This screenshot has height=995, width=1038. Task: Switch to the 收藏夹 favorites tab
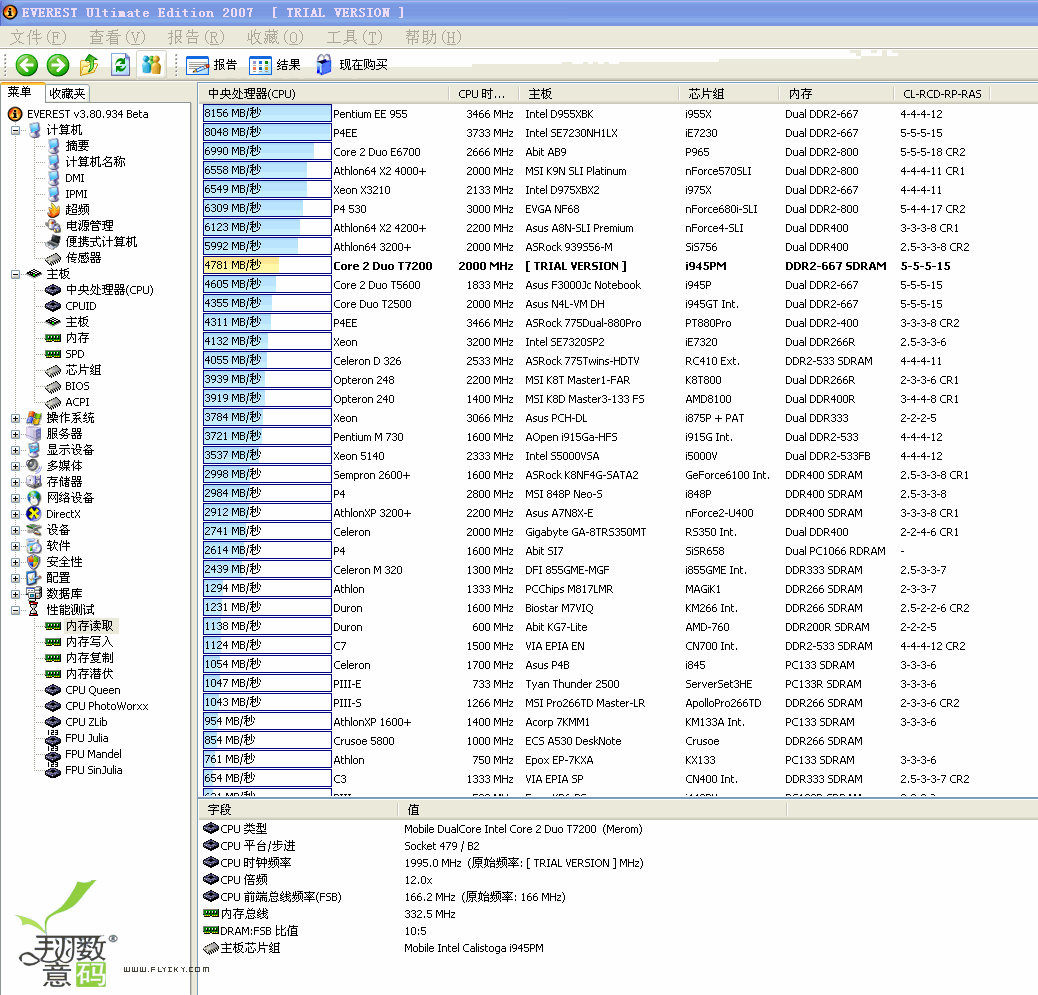click(68, 93)
